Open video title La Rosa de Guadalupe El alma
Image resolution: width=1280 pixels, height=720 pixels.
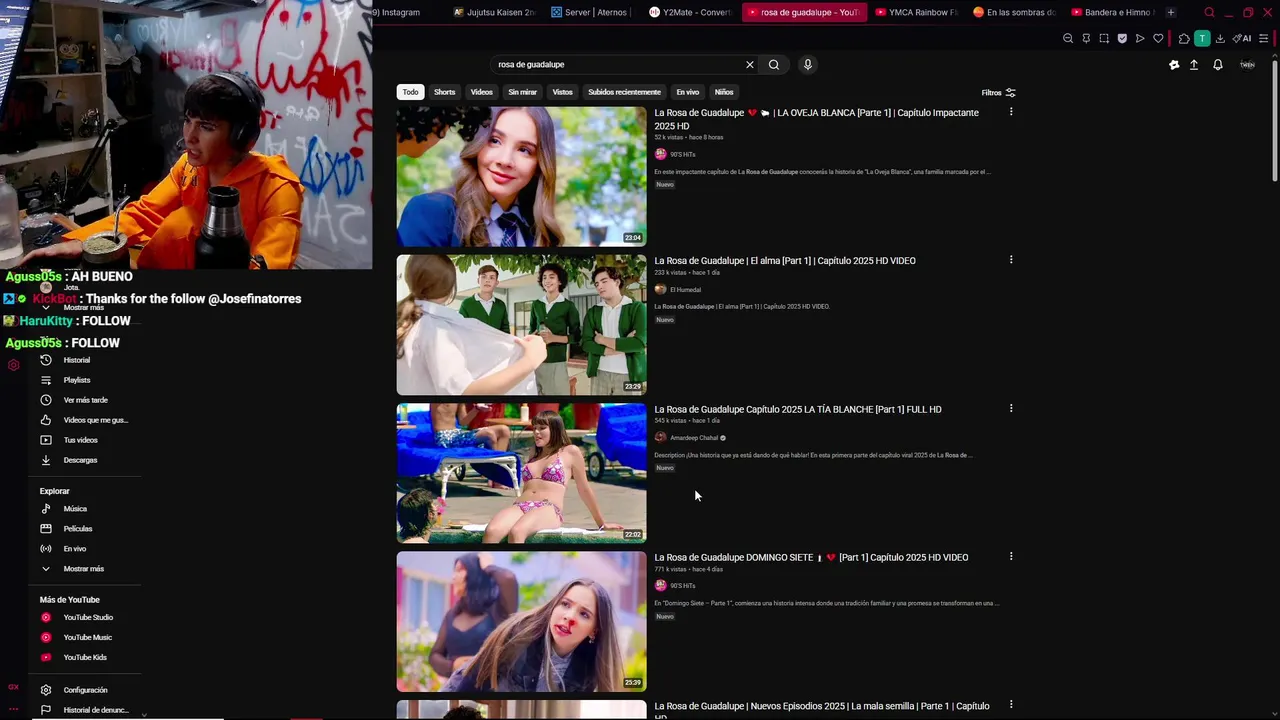(785, 261)
